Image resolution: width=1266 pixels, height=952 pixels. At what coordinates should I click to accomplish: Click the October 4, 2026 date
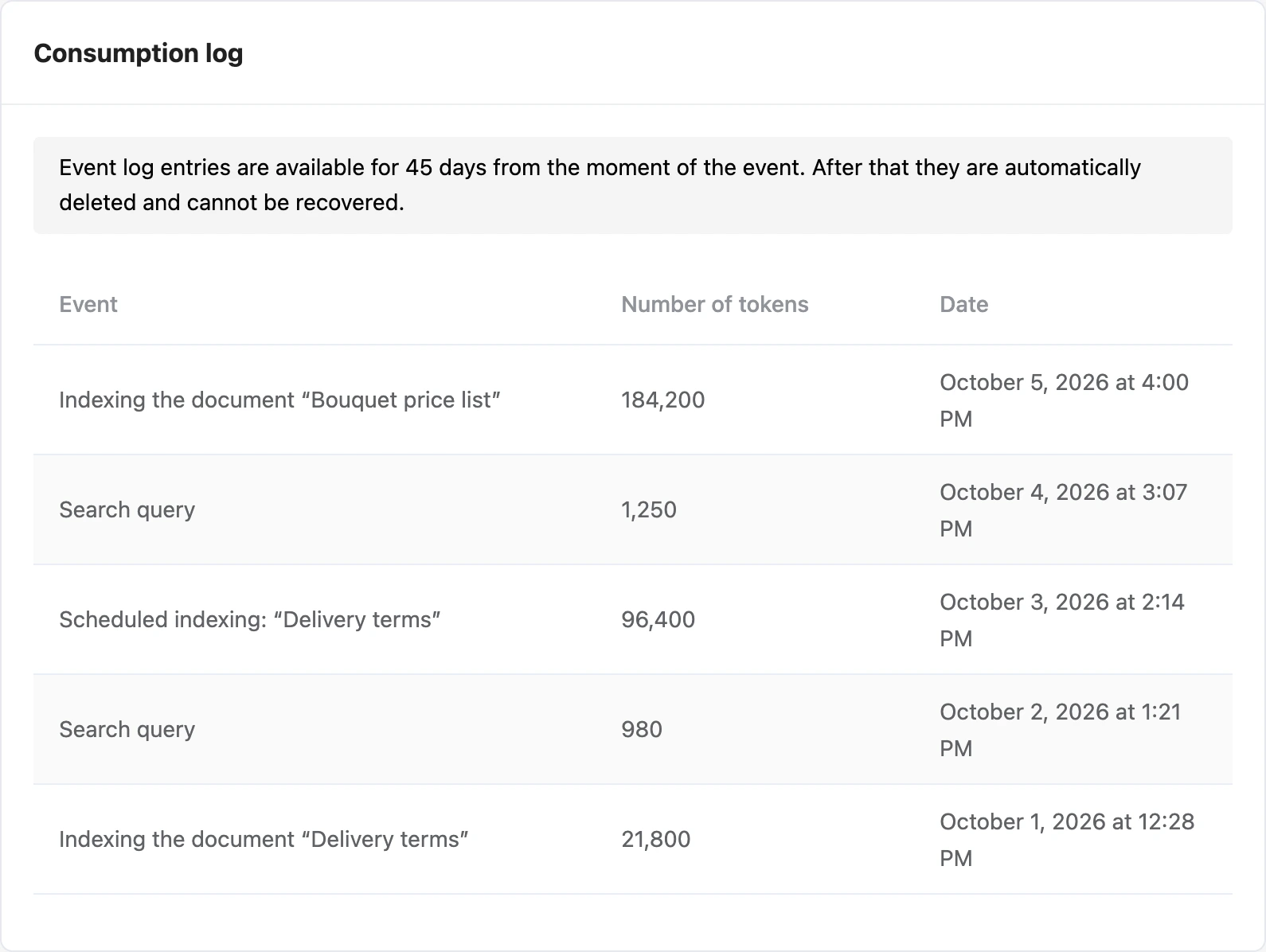(x=1063, y=510)
